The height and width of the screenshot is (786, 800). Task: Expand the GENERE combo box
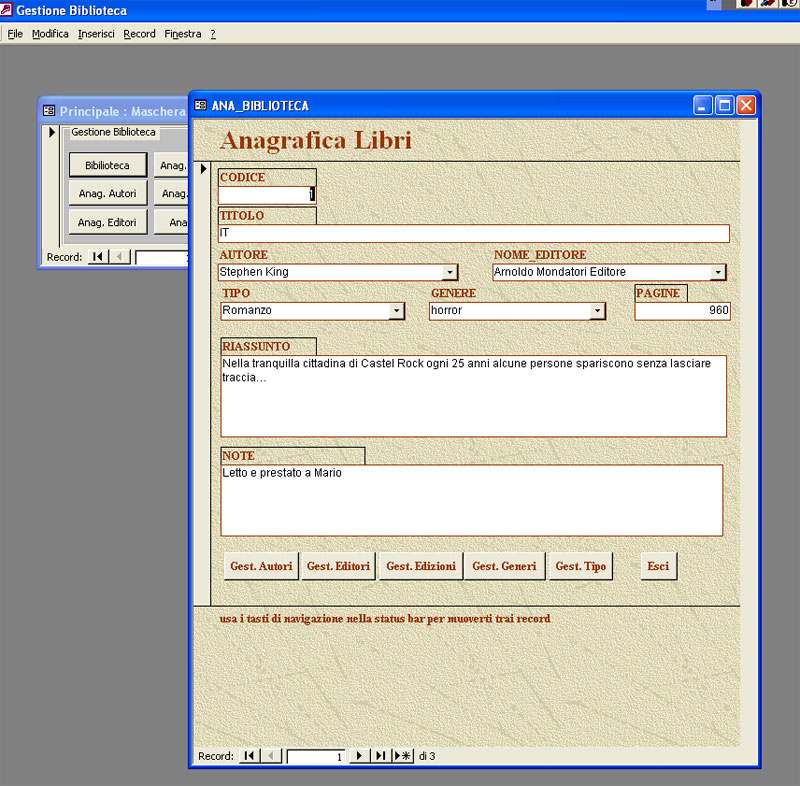click(x=597, y=311)
